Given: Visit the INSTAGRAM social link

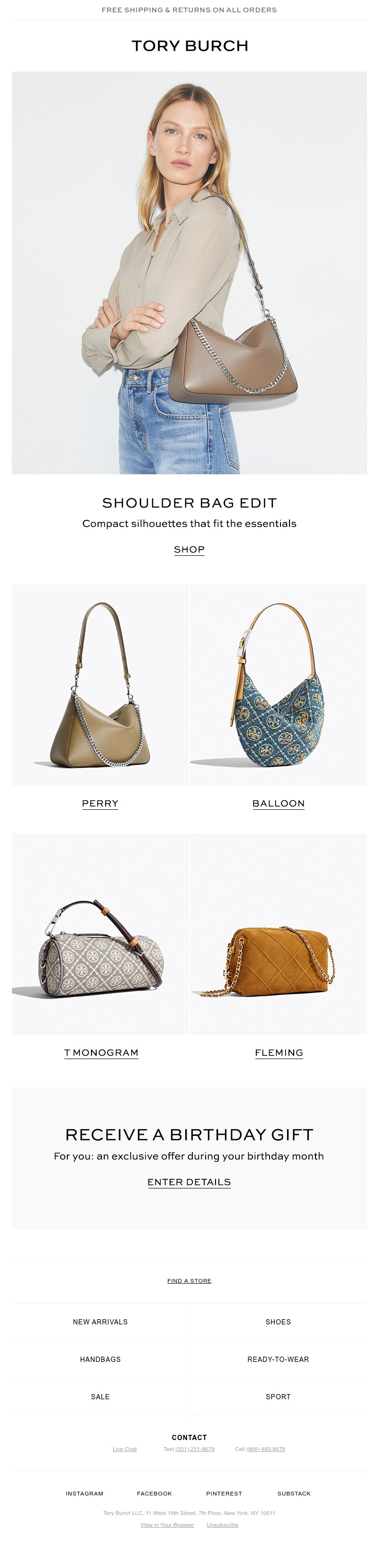Looking at the screenshot, I should point(84,1493).
